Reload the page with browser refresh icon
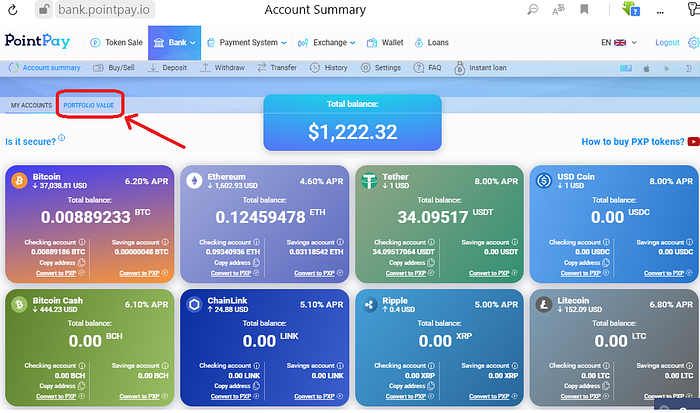The image size is (700, 413). click(x=12, y=9)
